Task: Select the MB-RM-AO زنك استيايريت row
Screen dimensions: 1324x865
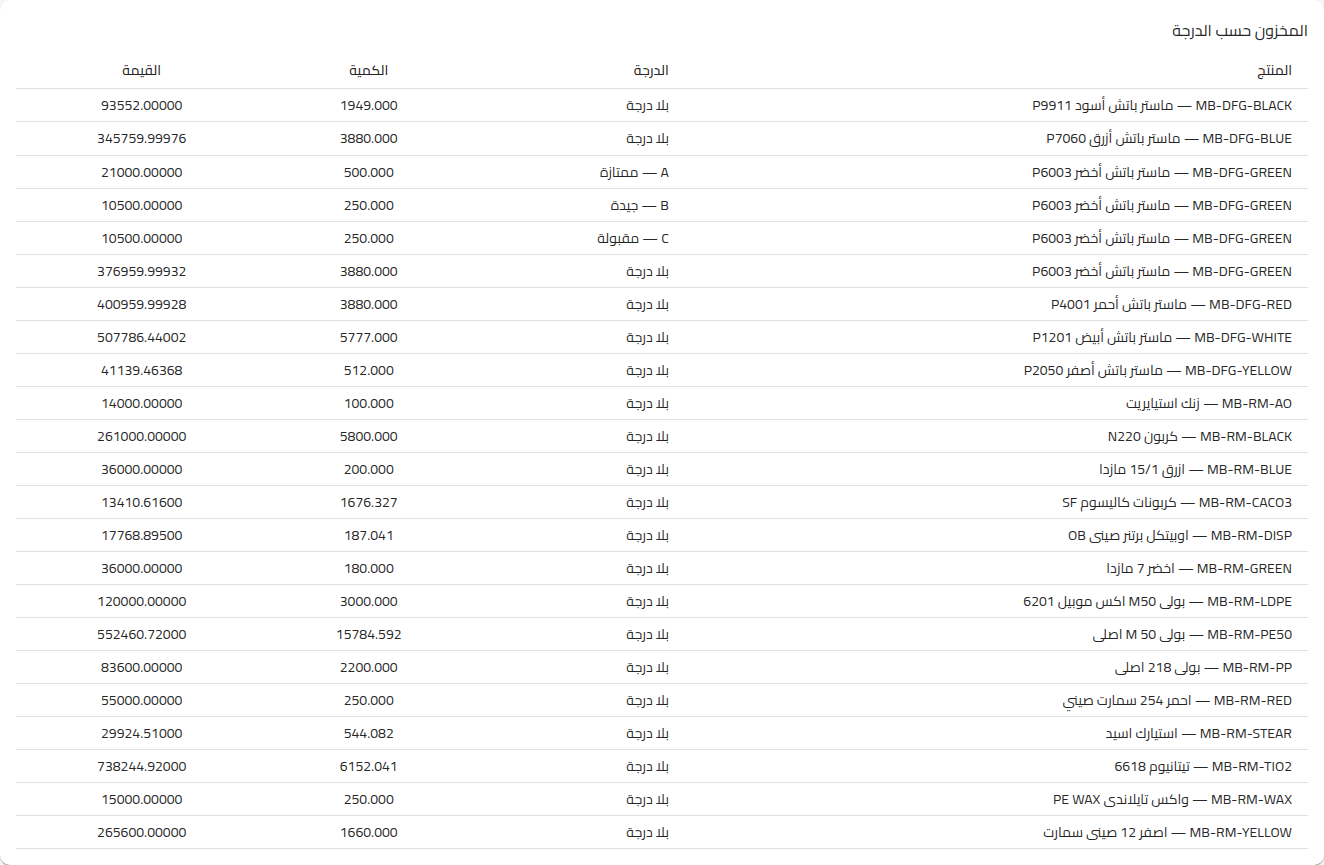Action: (x=662, y=403)
